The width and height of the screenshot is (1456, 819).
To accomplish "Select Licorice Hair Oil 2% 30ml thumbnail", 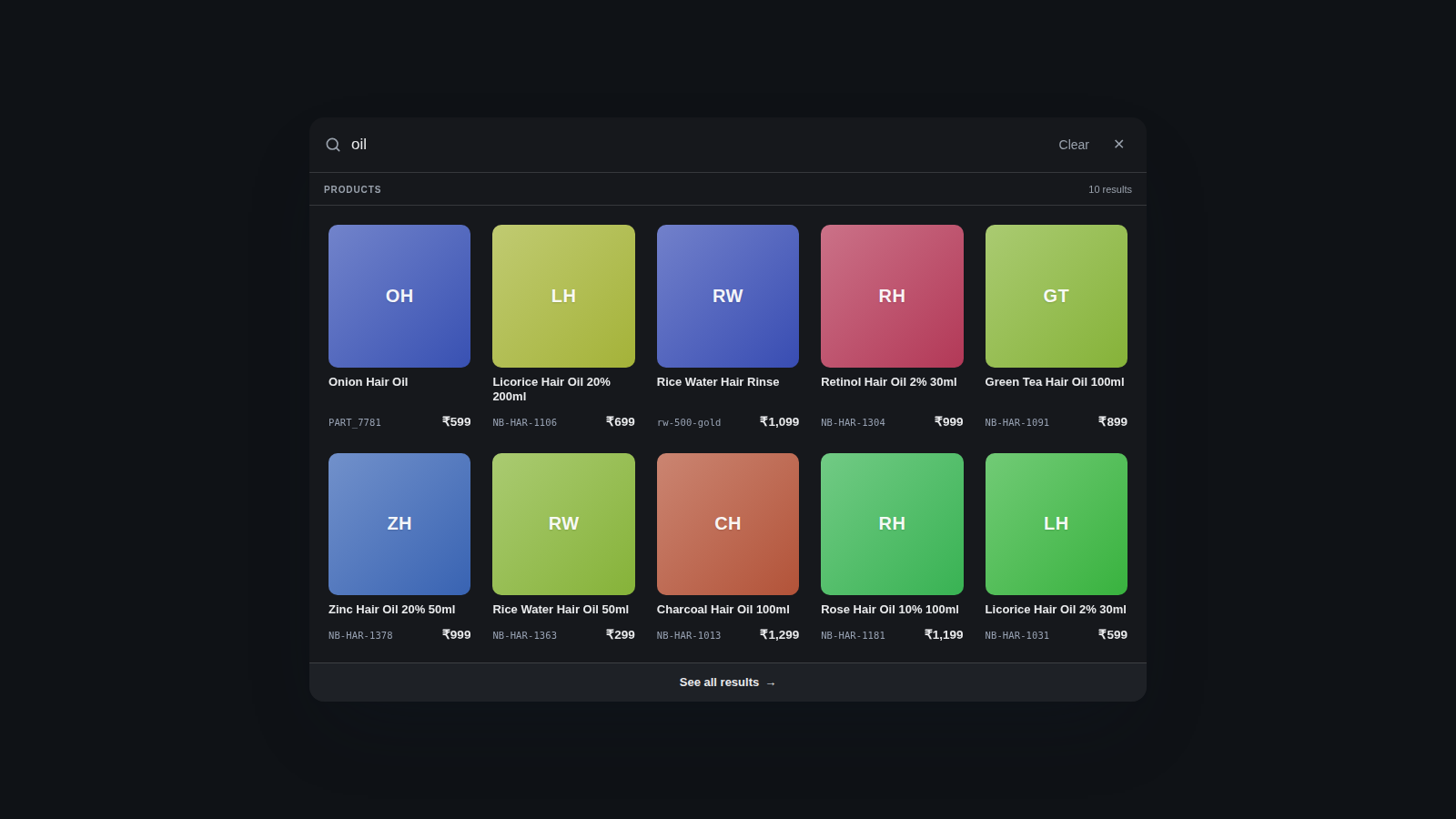I will point(1057,524).
